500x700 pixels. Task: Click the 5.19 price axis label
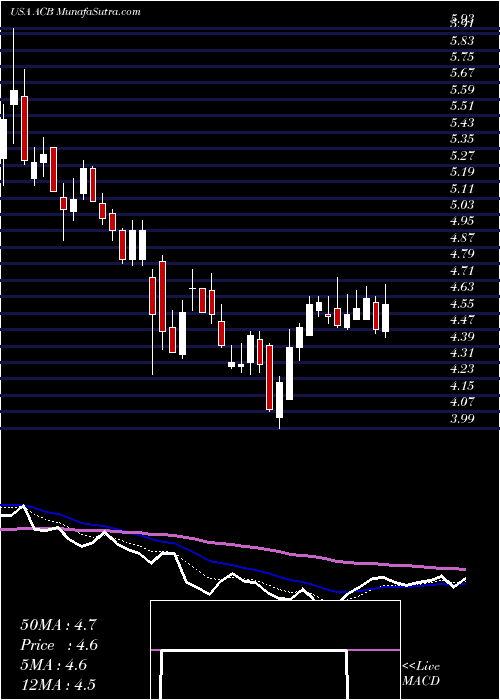point(462,172)
